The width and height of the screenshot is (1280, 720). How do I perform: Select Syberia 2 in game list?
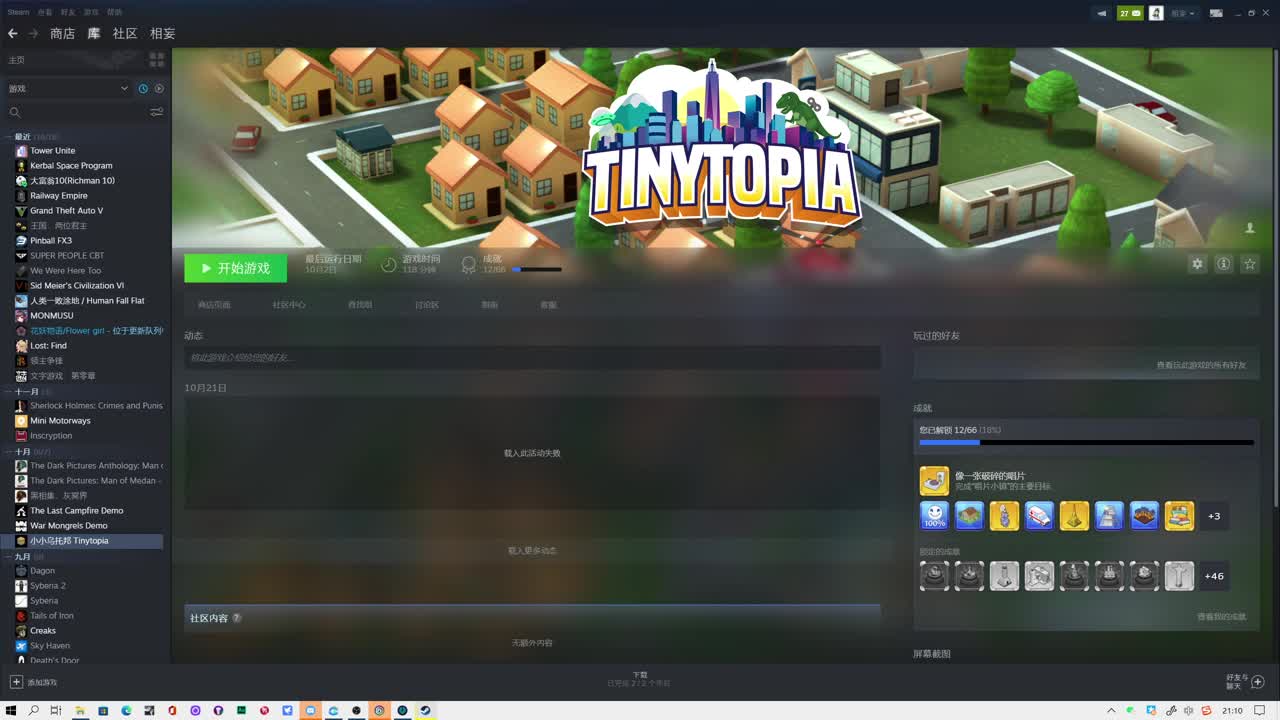click(x=48, y=586)
